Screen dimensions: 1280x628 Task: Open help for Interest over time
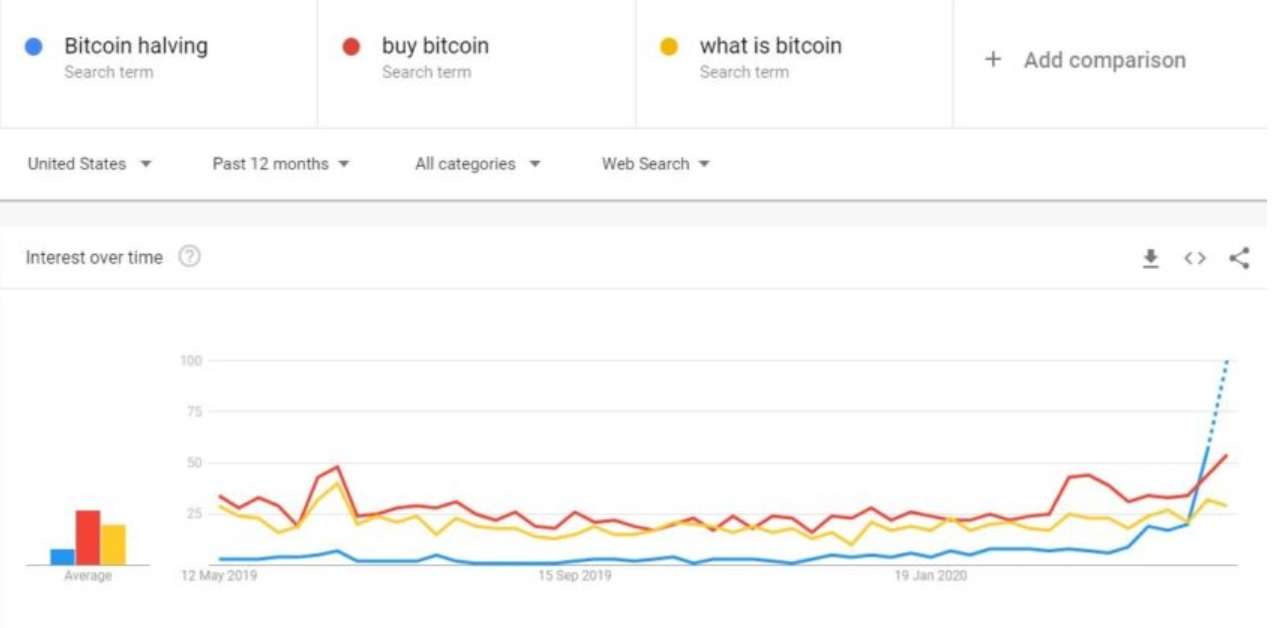click(189, 257)
